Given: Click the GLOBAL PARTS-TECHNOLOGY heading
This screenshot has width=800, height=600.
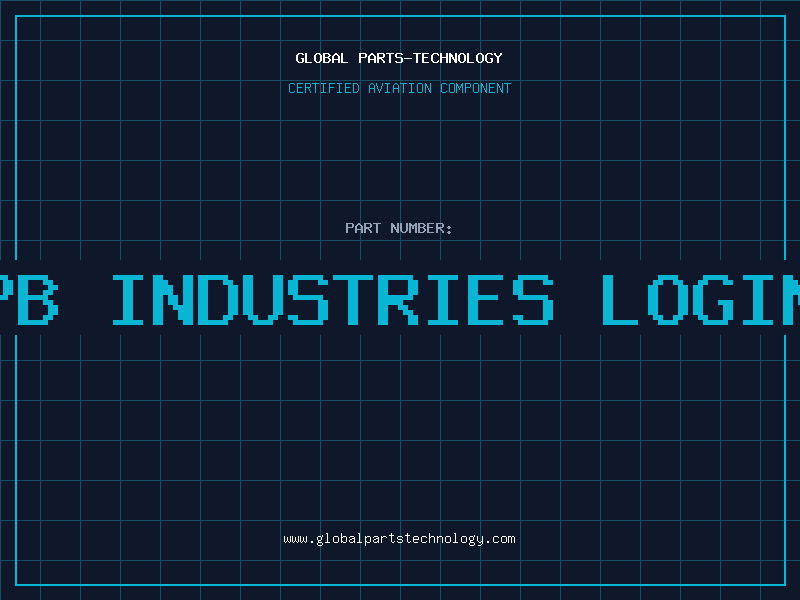Looking at the screenshot, I should point(399,58).
